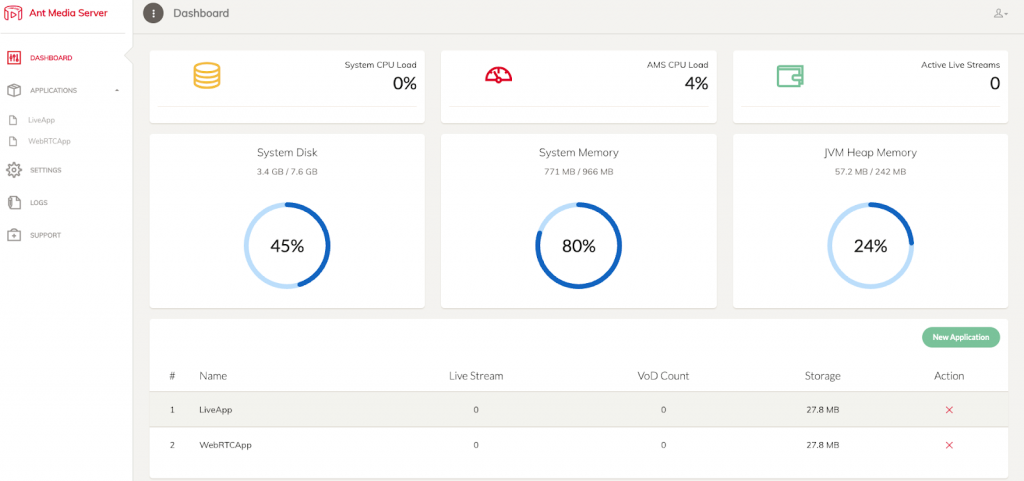Image resolution: width=1024 pixels, height=481 pixels.
Task: Open Settings via the gear icon
Action: coord(14,170)
